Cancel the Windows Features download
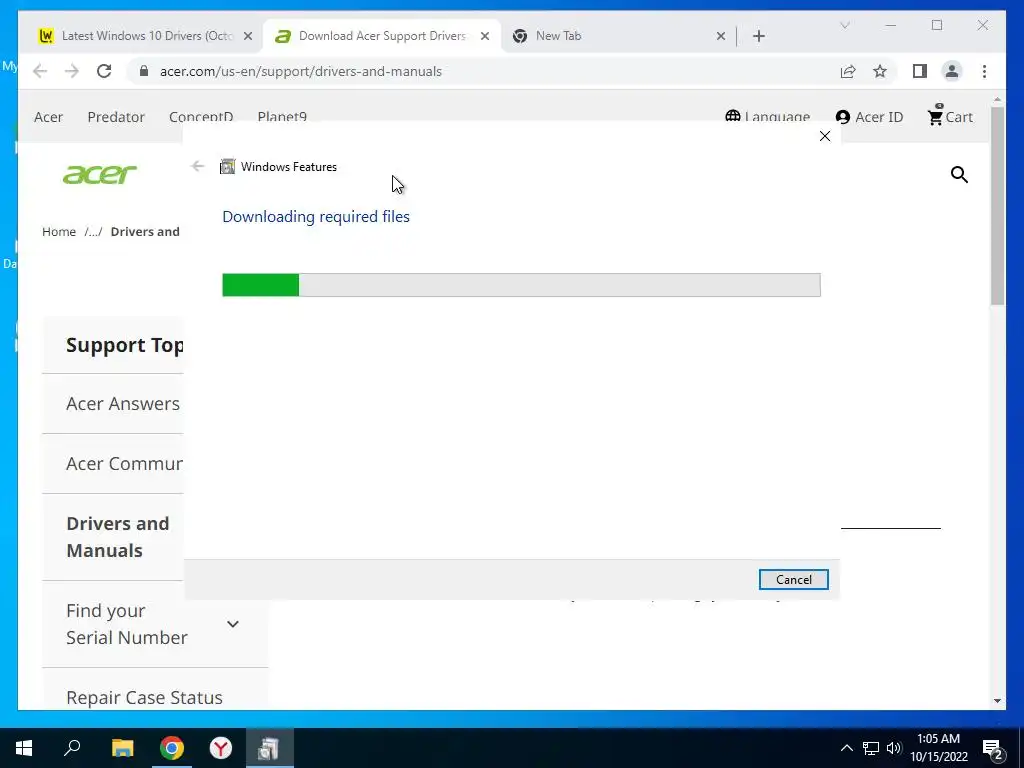 pyautogui.click(x=793, y=579)
